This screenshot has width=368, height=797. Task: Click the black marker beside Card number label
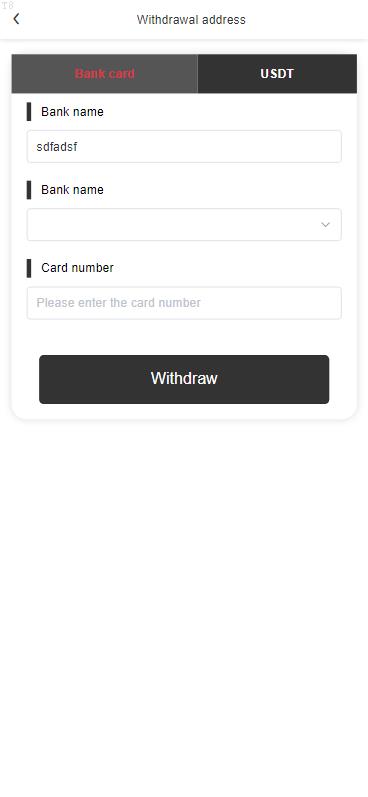29,268
